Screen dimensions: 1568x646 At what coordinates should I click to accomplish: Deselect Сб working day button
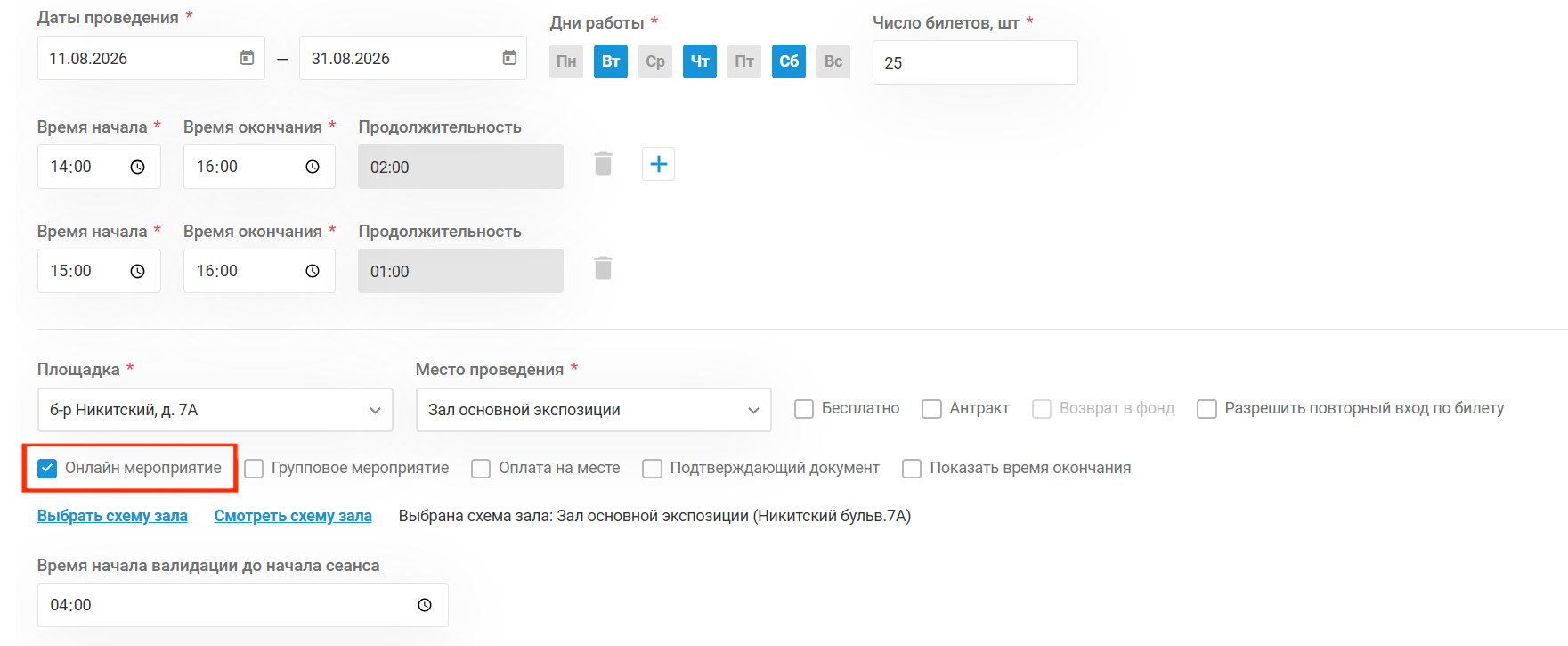(789, 61)
